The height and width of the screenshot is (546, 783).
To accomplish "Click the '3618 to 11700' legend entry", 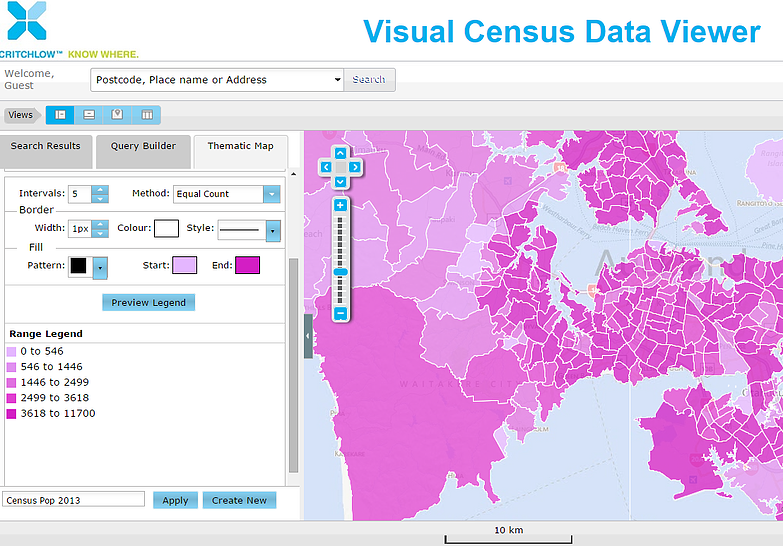I will (x=51, y=413).
